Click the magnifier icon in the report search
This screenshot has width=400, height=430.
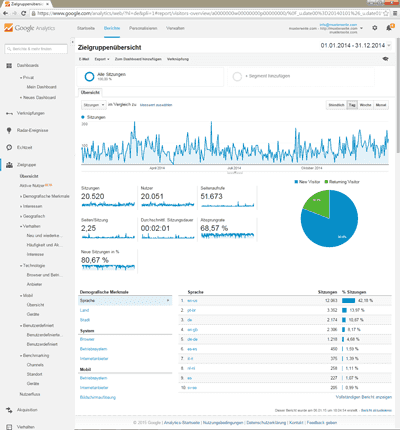point(9,49)
